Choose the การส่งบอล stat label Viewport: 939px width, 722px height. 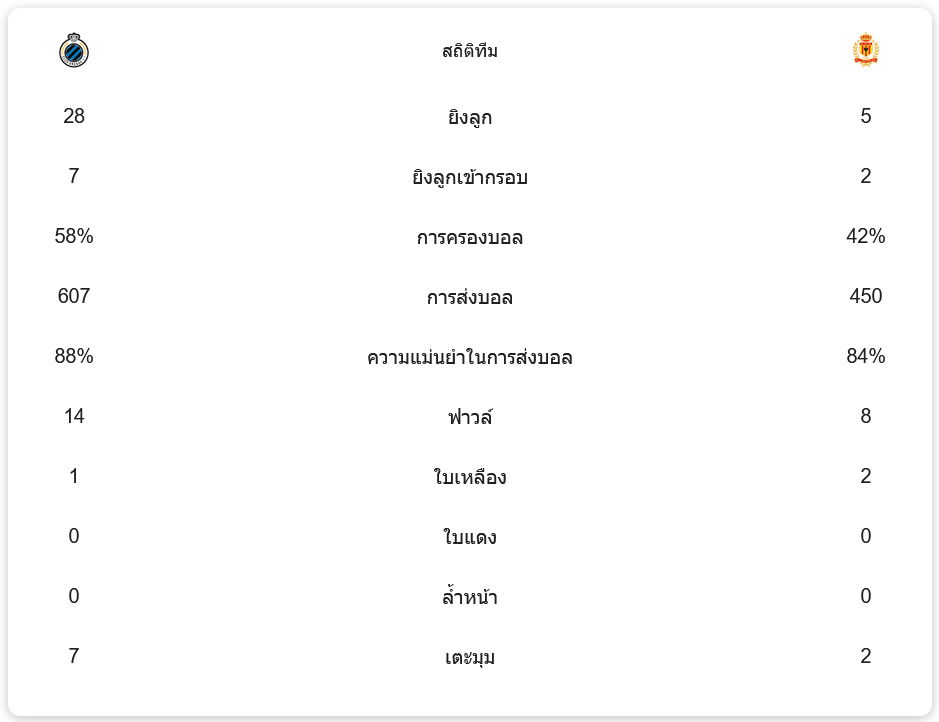pos(469,297)
